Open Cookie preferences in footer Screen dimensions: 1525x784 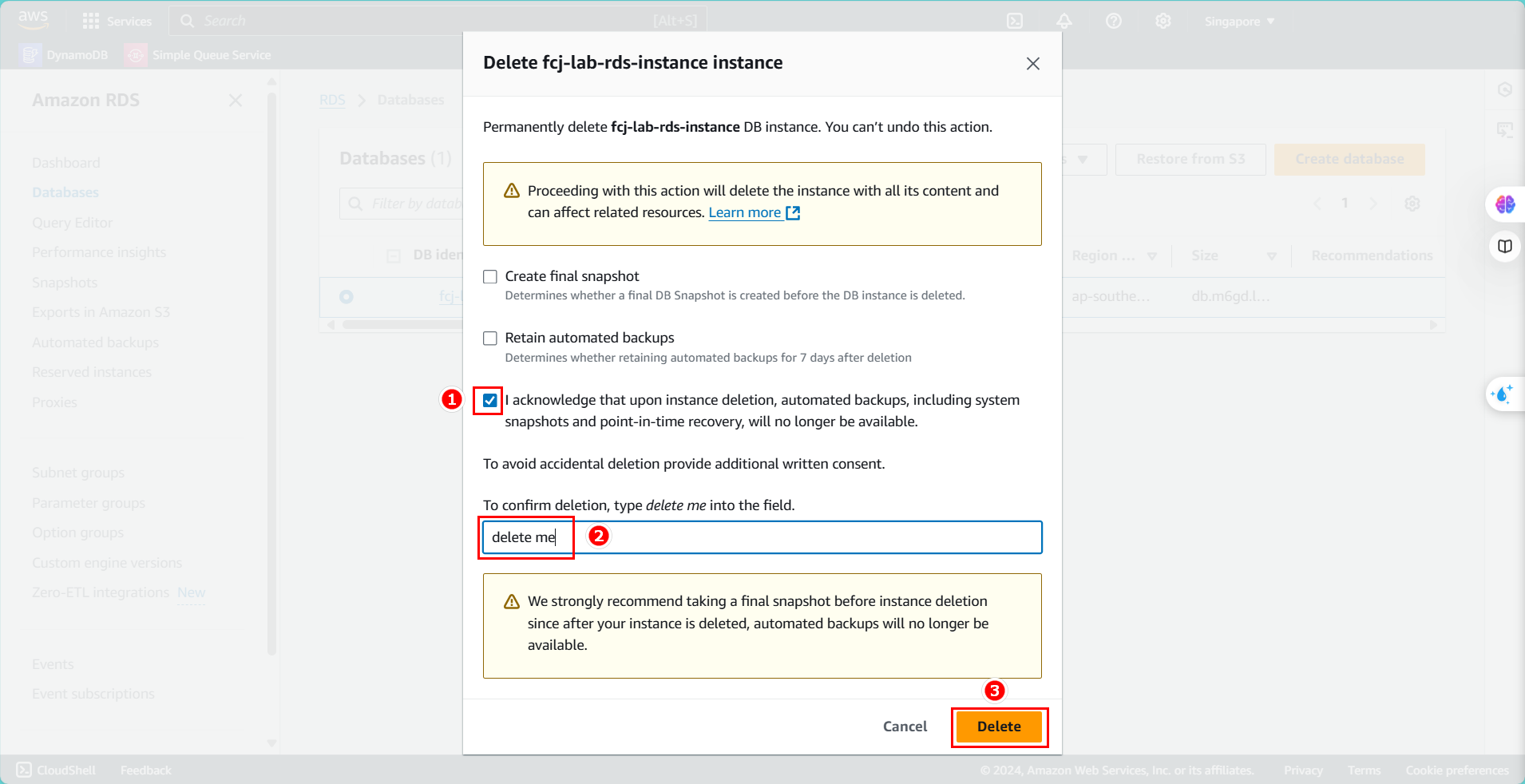tap(1457, 770)
